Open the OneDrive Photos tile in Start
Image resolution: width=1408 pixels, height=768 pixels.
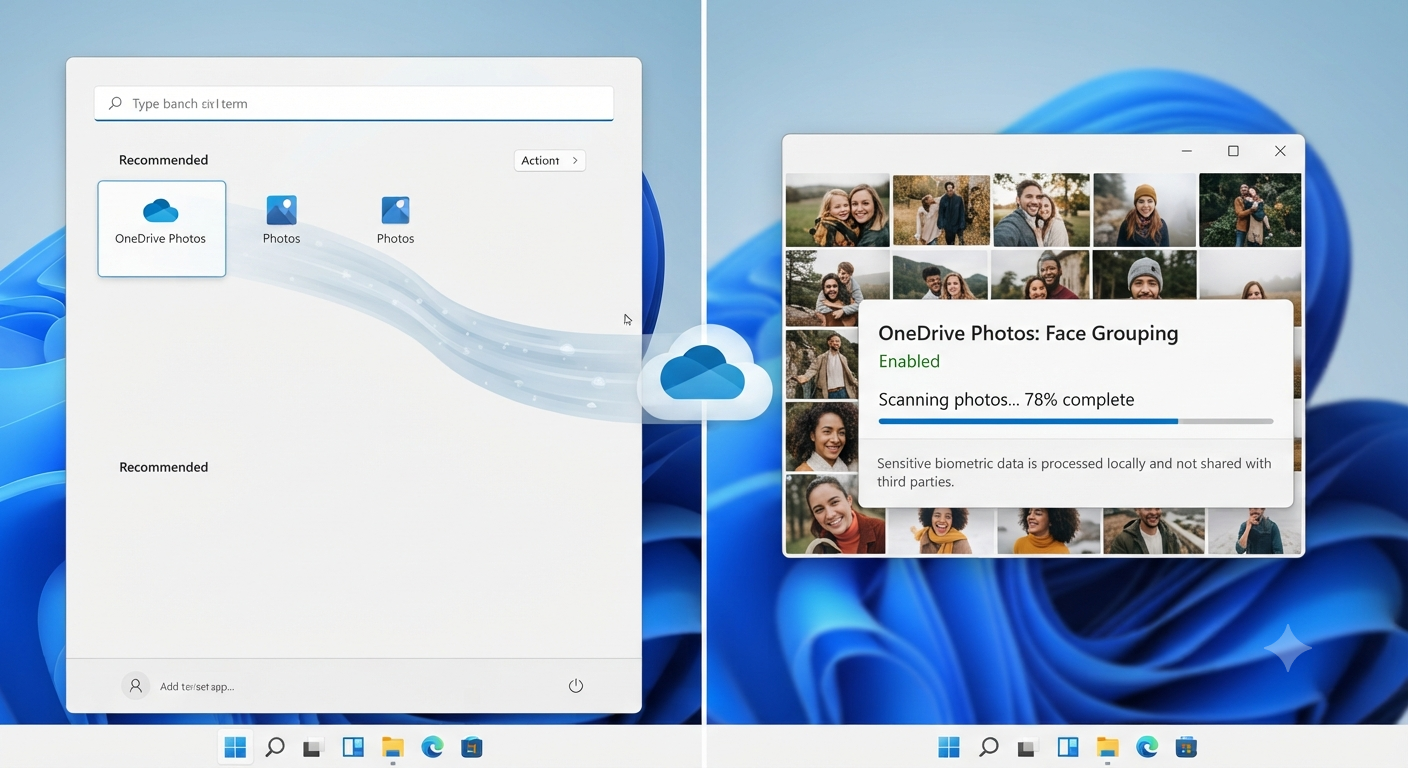coord(161,228)
